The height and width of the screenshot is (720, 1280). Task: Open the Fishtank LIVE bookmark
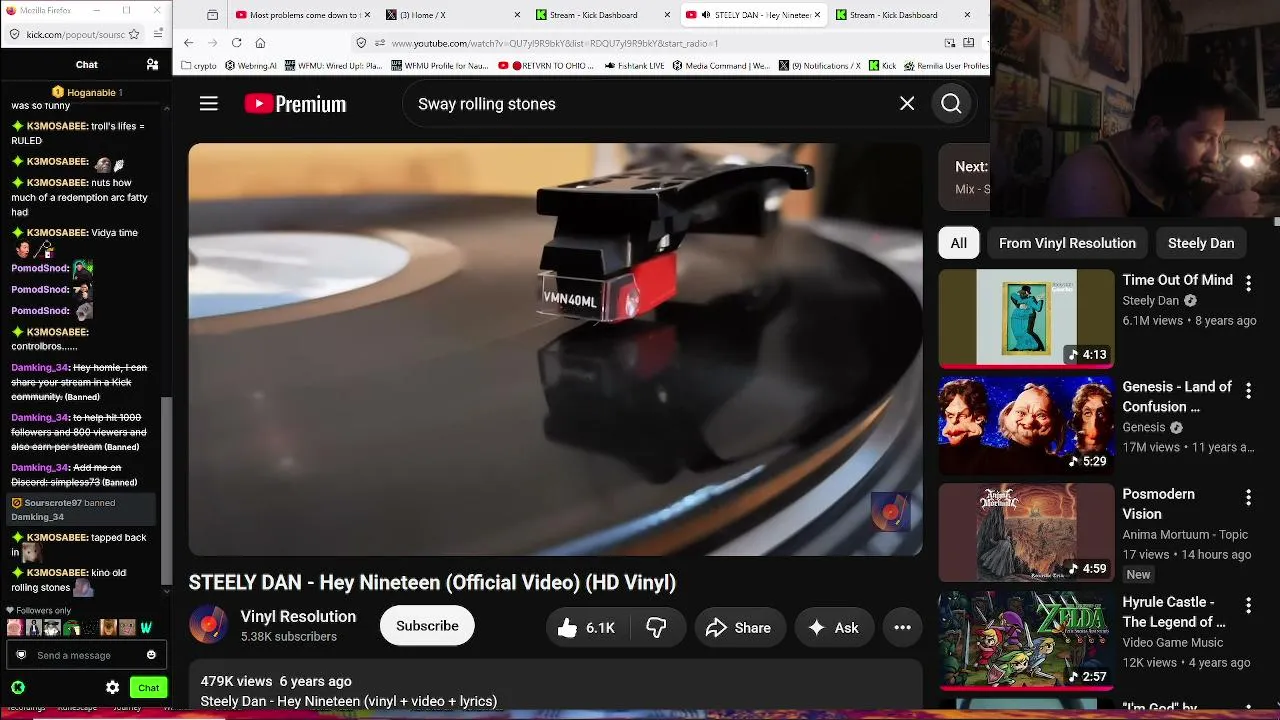(x=635, y=66)
